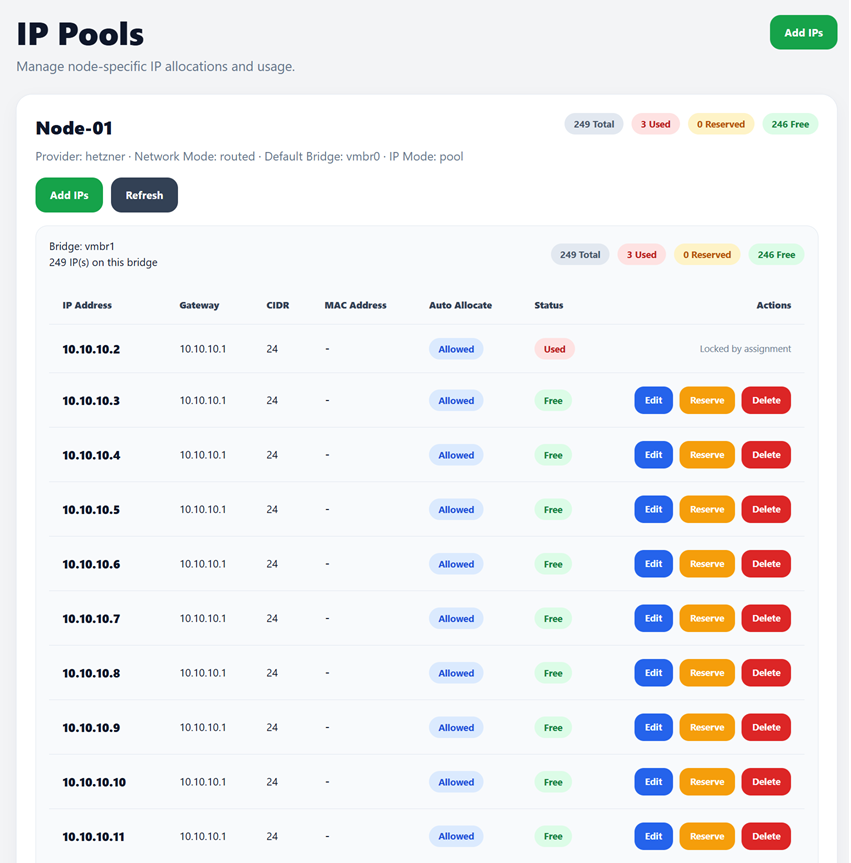Reserve IP 10.10.10.7
The image size is (851, 863).
[707, 618]
